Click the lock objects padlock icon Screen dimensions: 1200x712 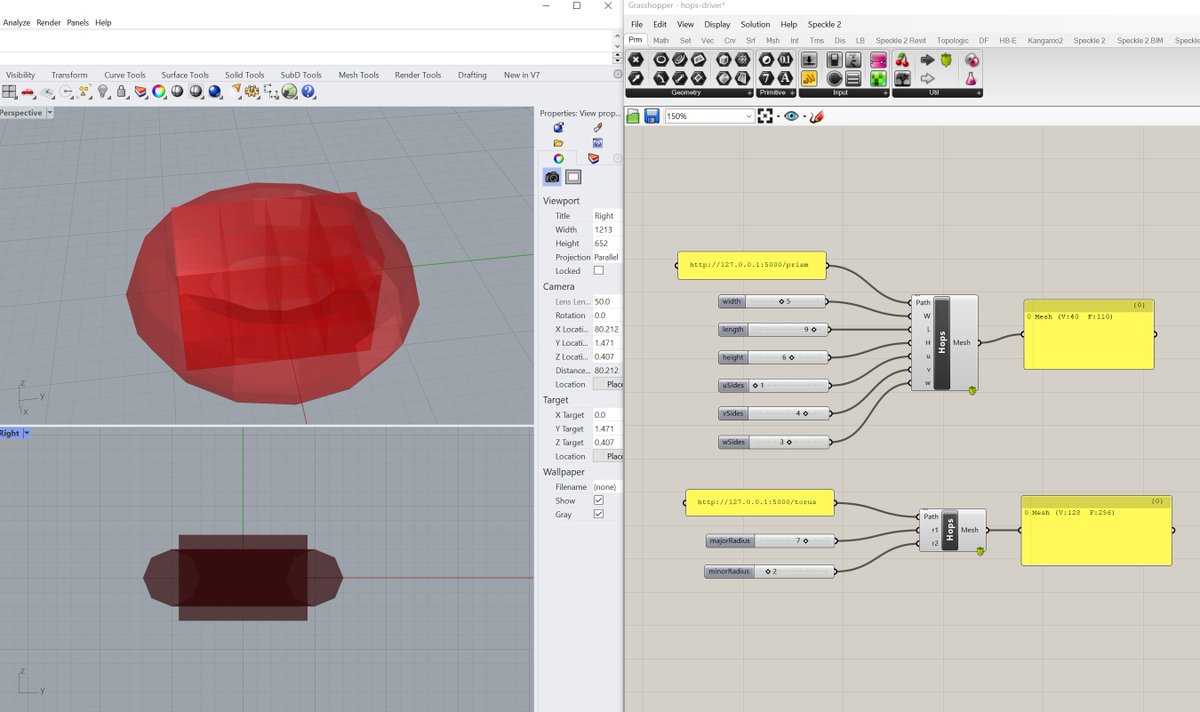point(121,91)
